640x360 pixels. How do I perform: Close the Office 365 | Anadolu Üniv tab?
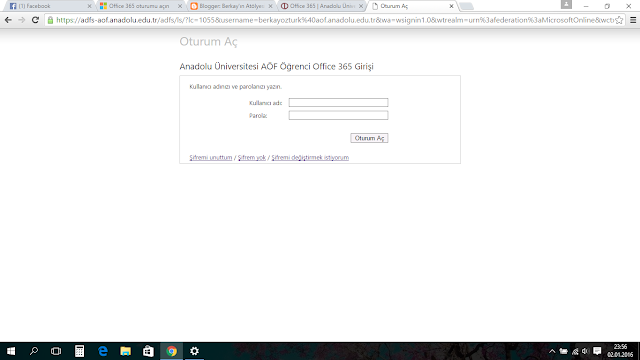tap(361, 6)
